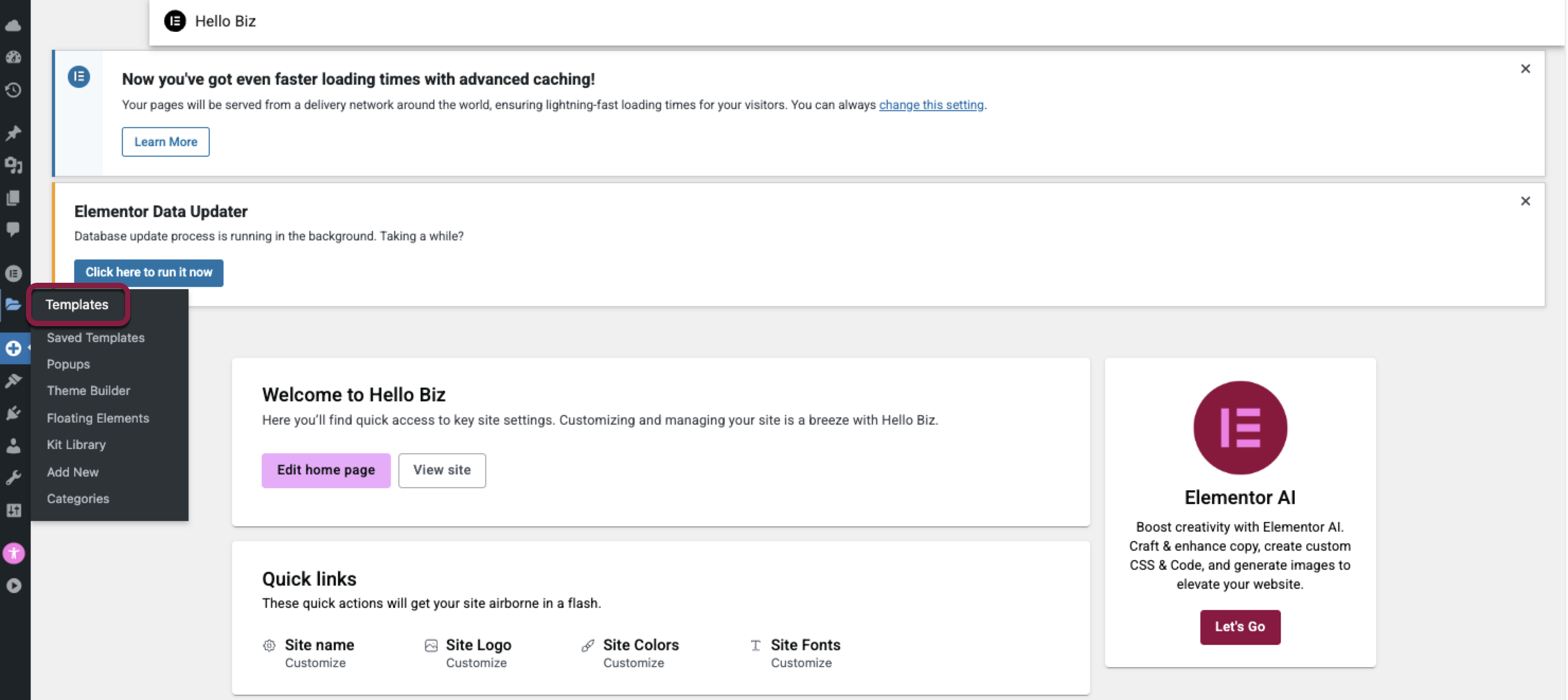Click Customize under Site name
Image resolution: width=1568 pixels, height=700 pixels.
click(x=315, y=663)
